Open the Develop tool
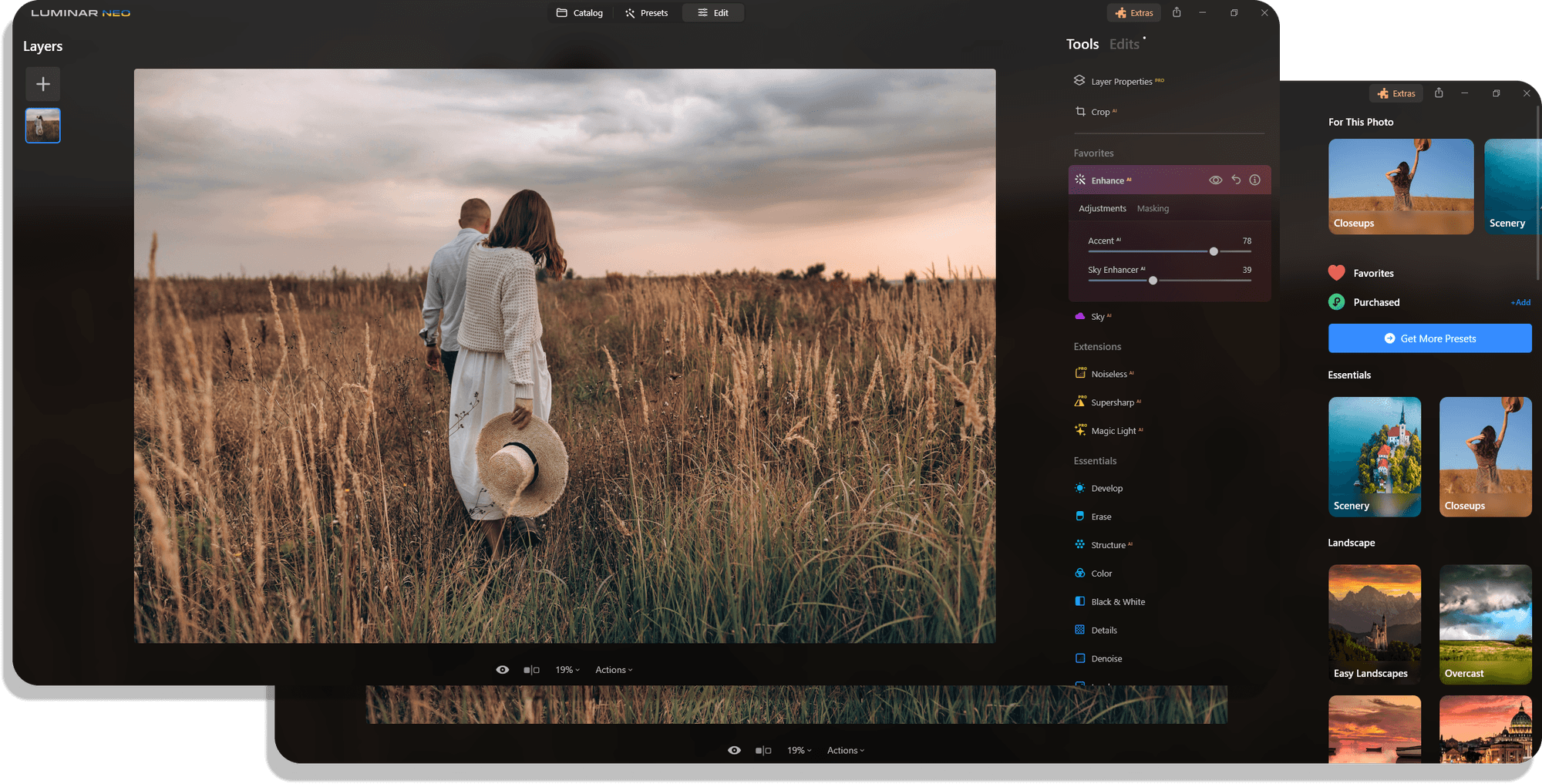 (1106, 488)
